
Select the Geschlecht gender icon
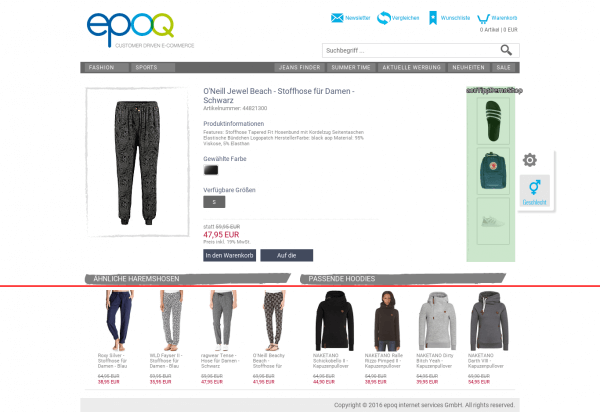tap(535, 187)
